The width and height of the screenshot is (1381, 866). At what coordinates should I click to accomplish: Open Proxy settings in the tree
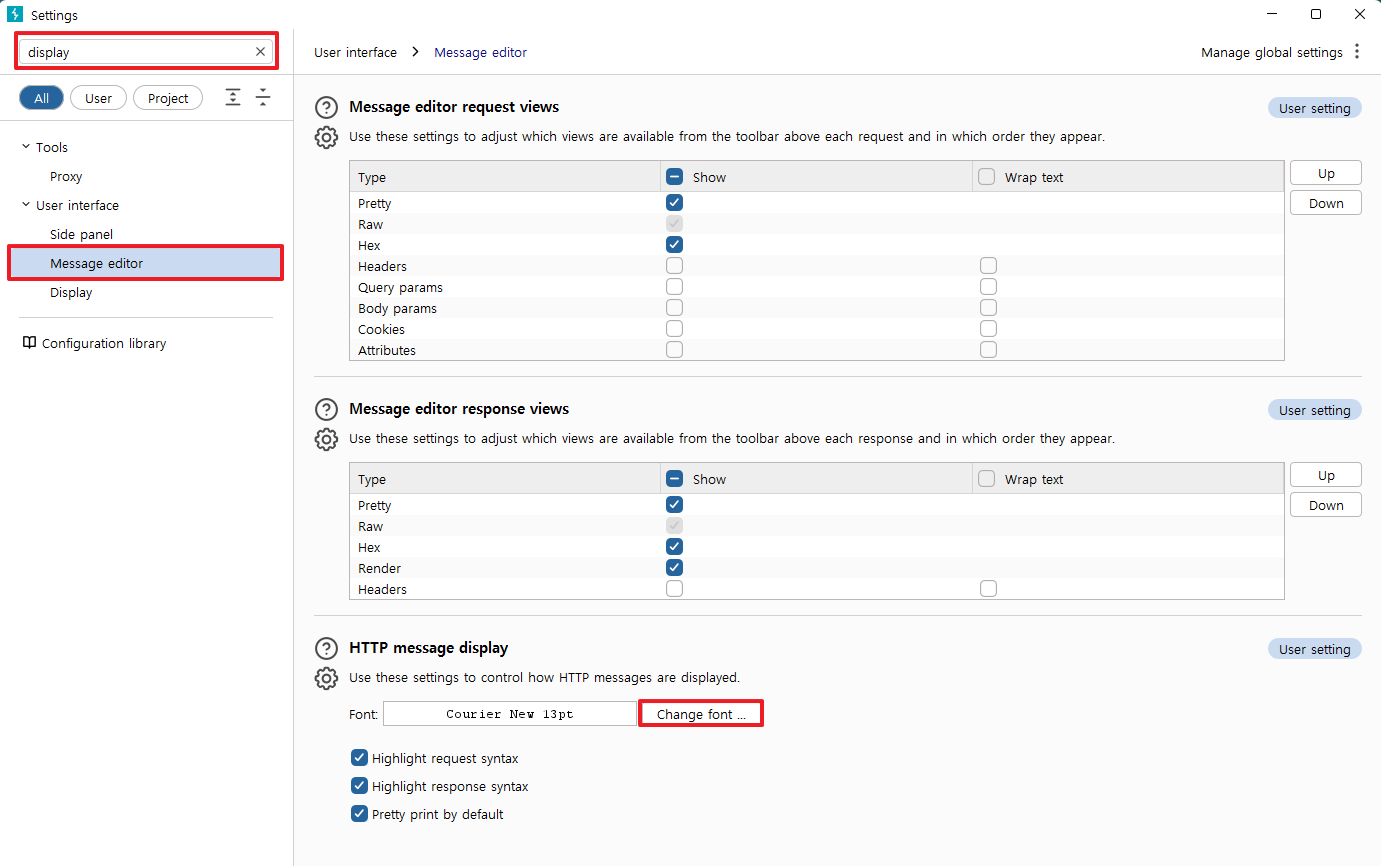click(x=66, y=176)
